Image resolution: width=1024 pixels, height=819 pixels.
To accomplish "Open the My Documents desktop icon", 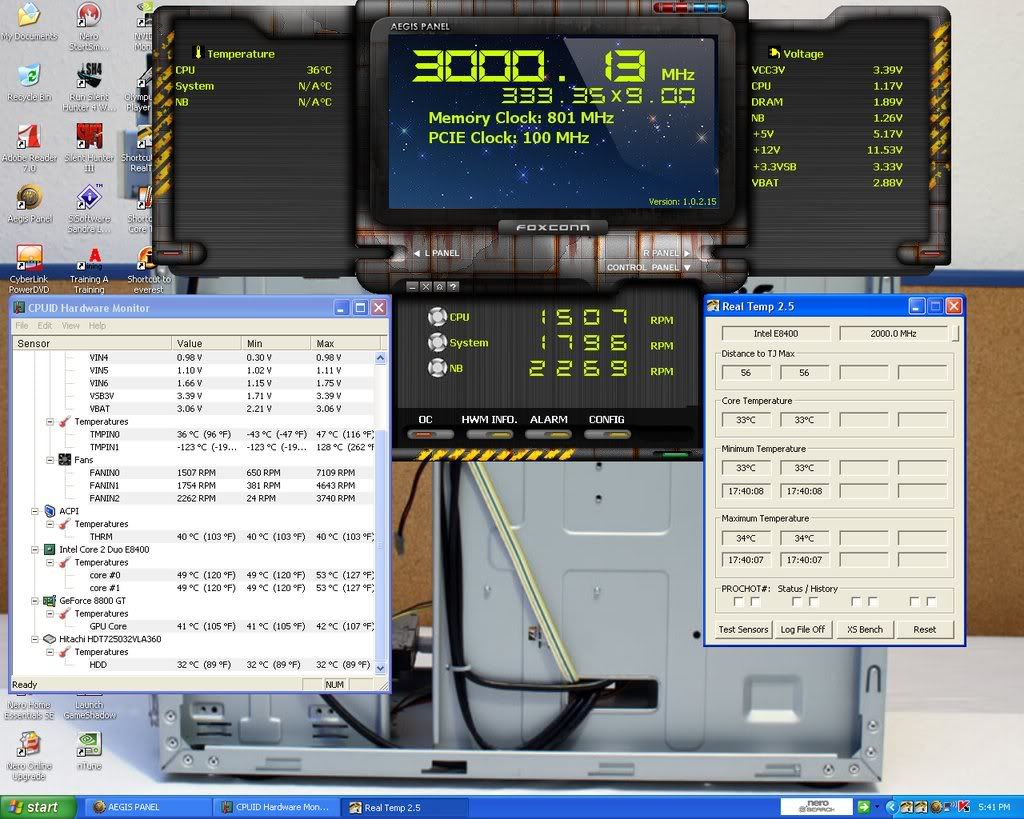I will [29, 23].
